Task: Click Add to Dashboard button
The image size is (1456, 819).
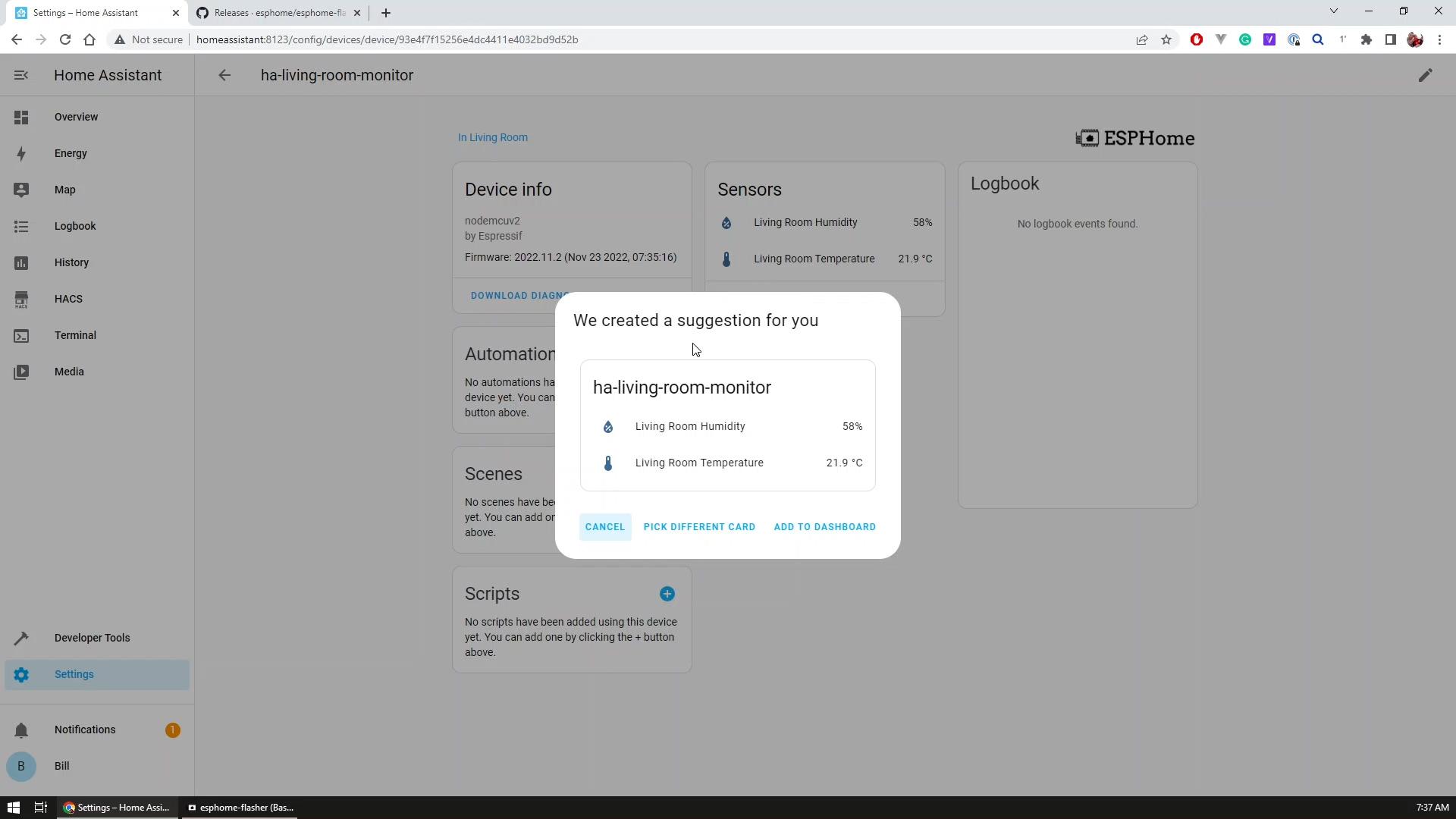Action: [824, 527]
